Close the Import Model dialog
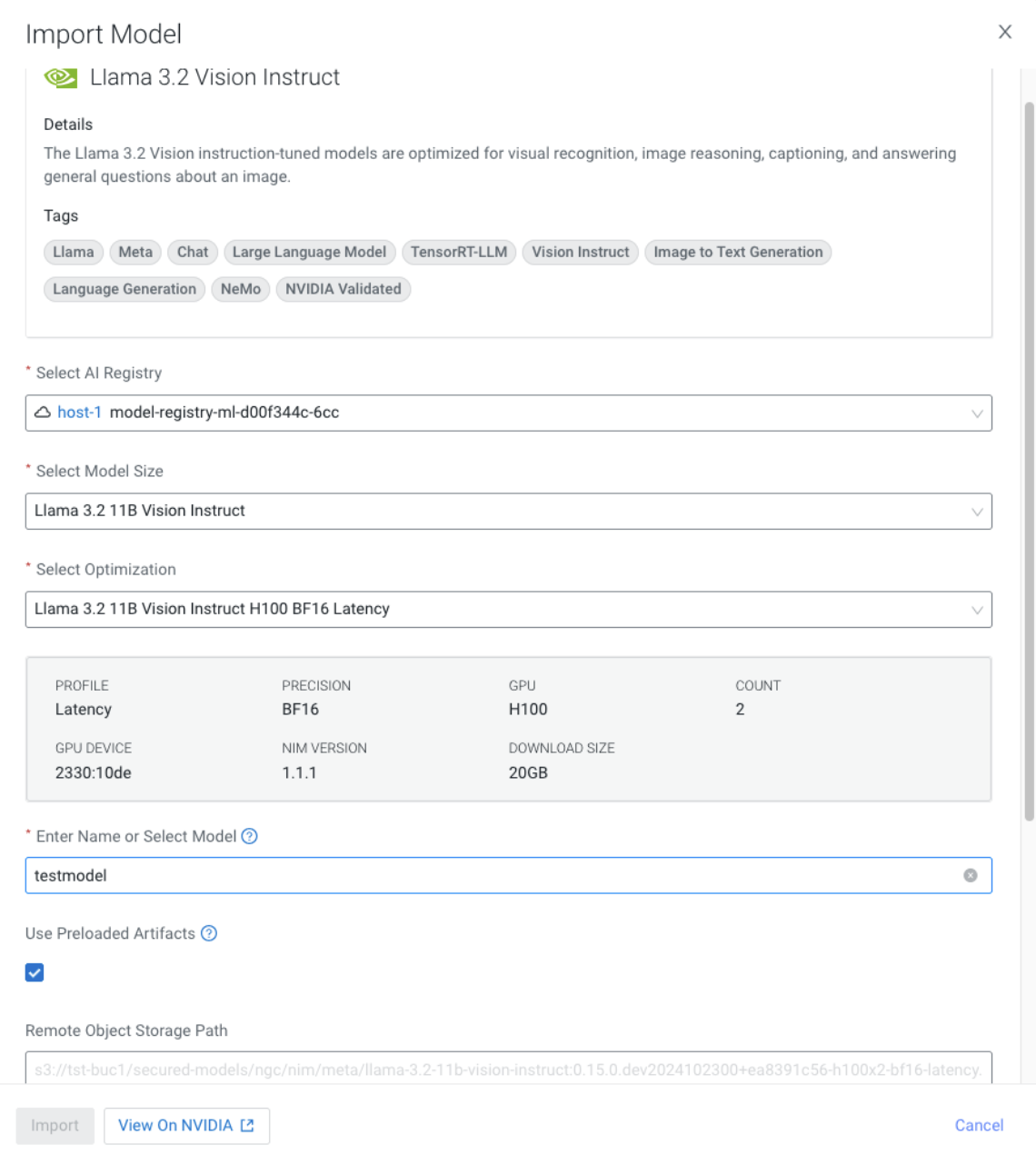This screenshot has height=1165, width=1036. (1004, 32)
